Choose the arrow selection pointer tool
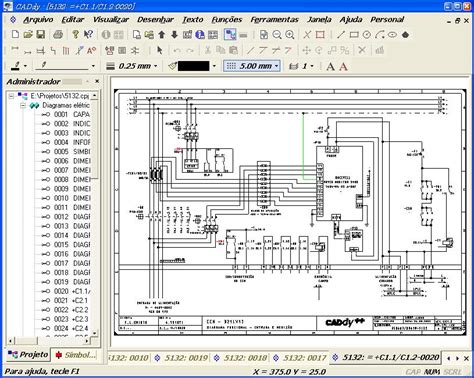This screenshot has height=378, width=474. point(160,50)
